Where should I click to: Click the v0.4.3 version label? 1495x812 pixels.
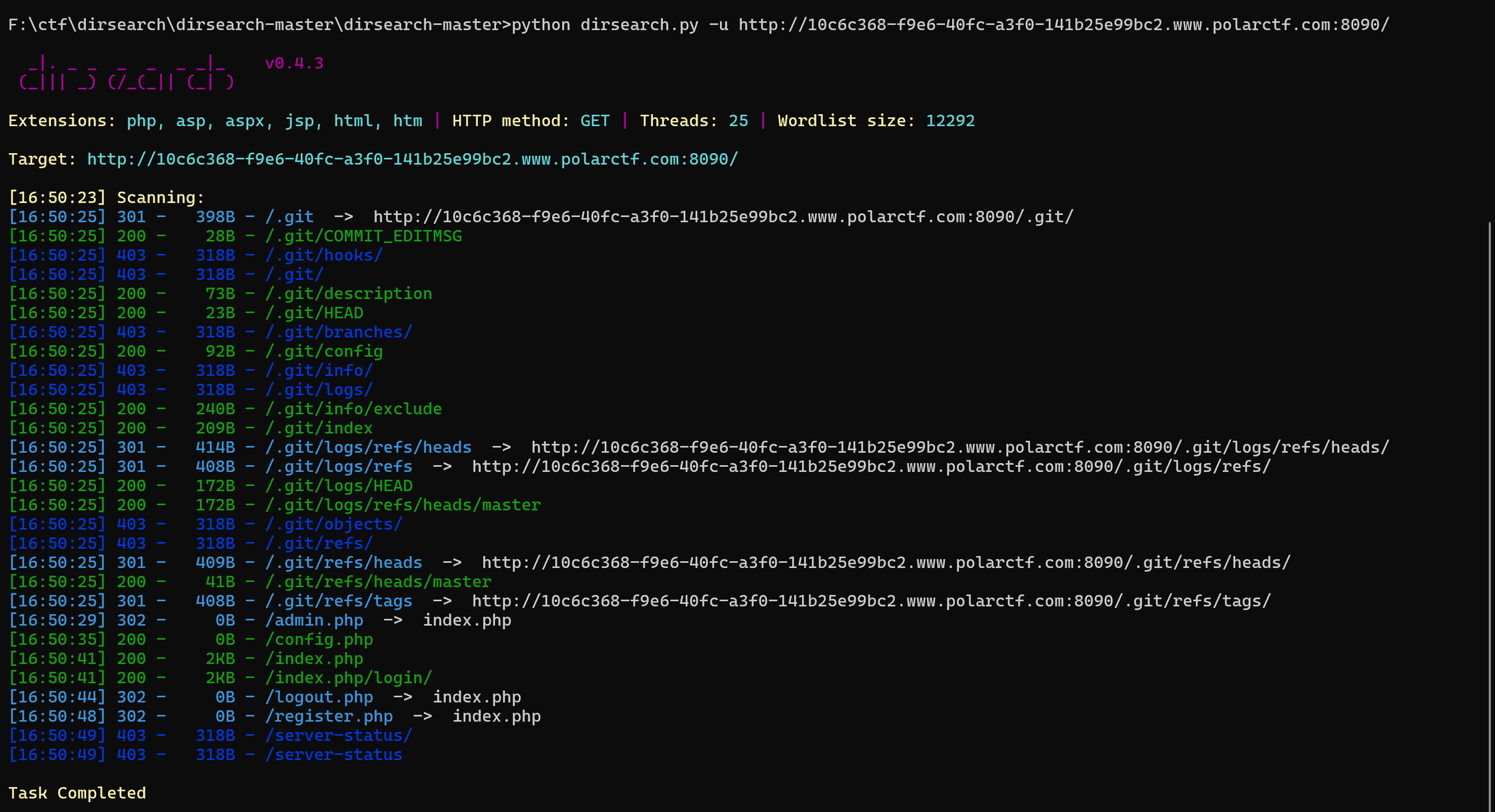(x=293, y=63)
